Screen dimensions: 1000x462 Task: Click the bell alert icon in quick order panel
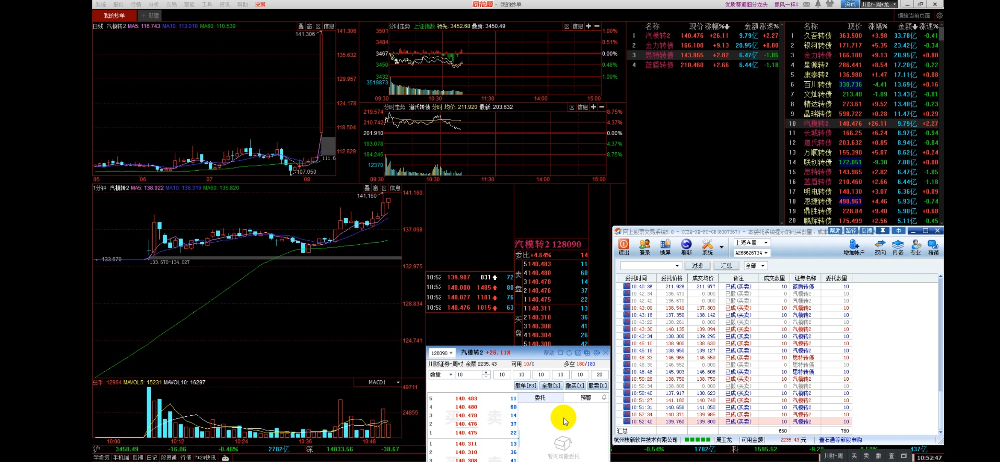pyautogui.click(x=604, y=397)
